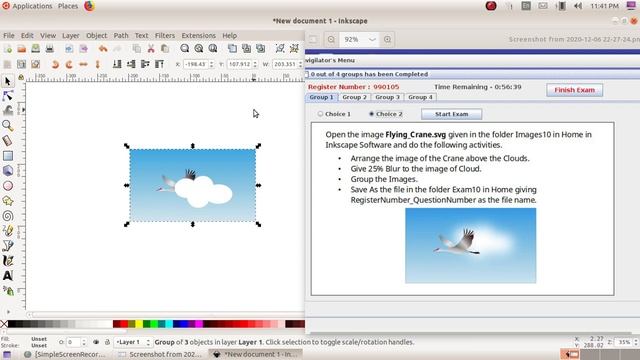
Task: Select the Measure tool
Action: pos(7,141)
